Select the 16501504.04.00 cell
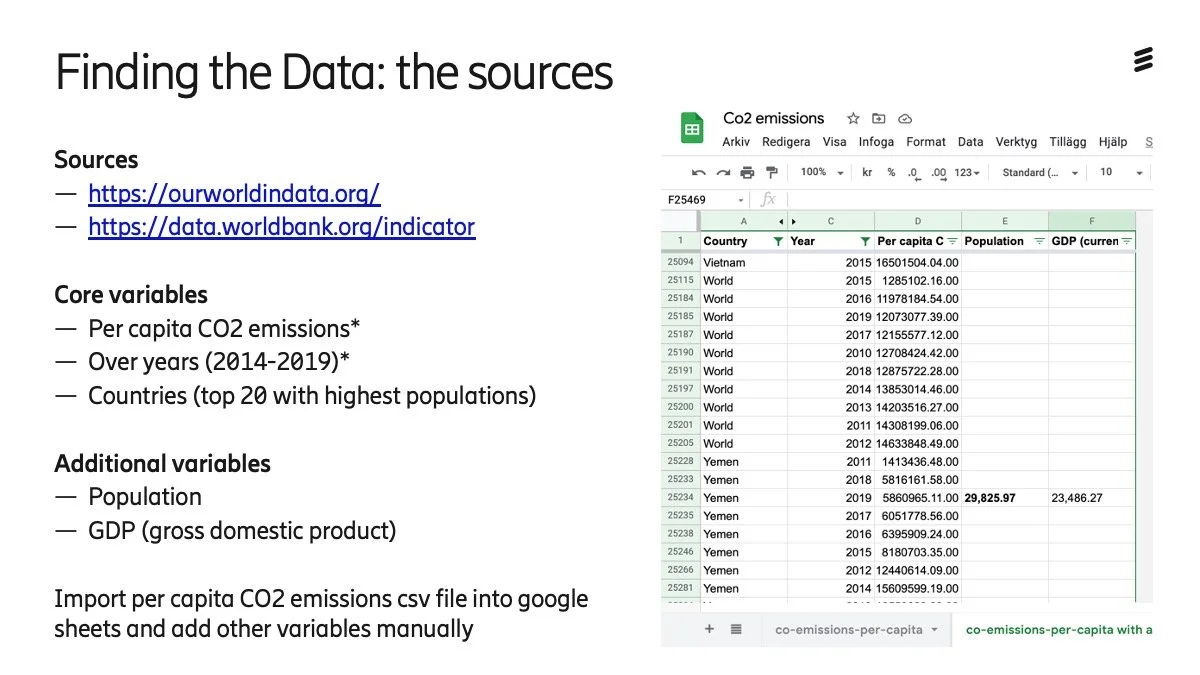The width and height of the screenshot is (1200, 675). click(918, 263)
